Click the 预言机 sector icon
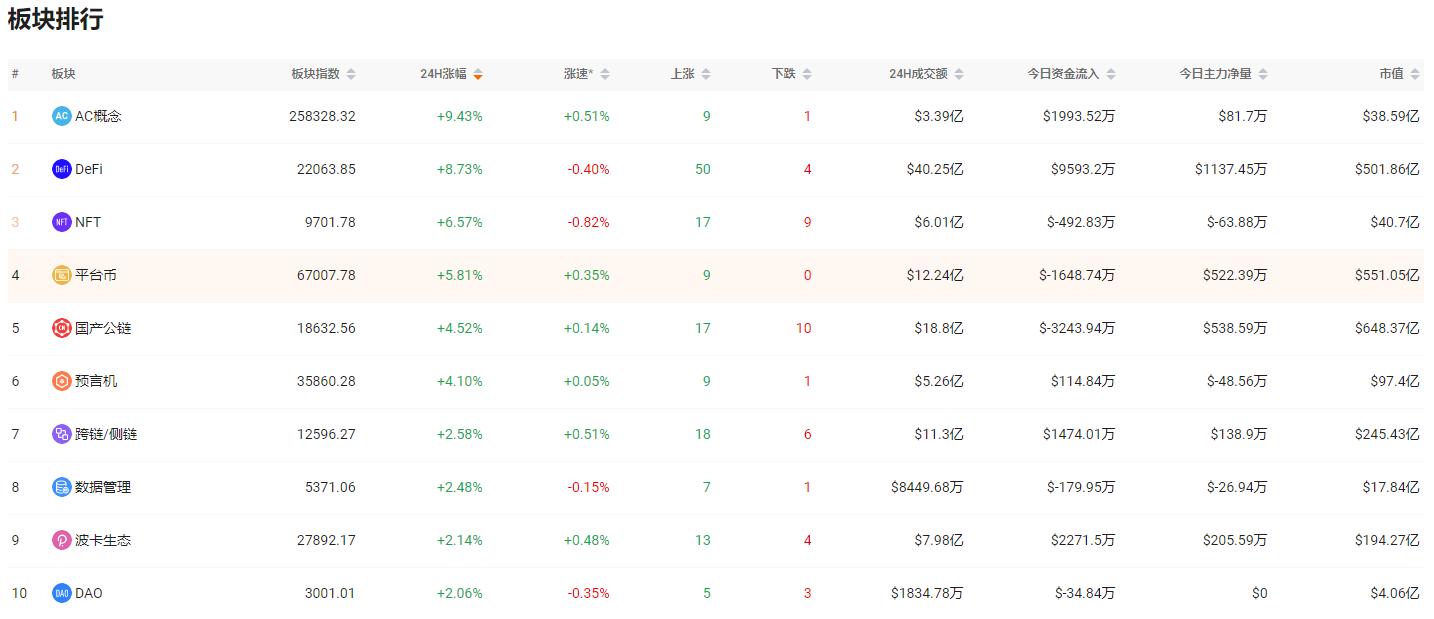This screenshot has width=1434, height=619. [x=62, y=381]
